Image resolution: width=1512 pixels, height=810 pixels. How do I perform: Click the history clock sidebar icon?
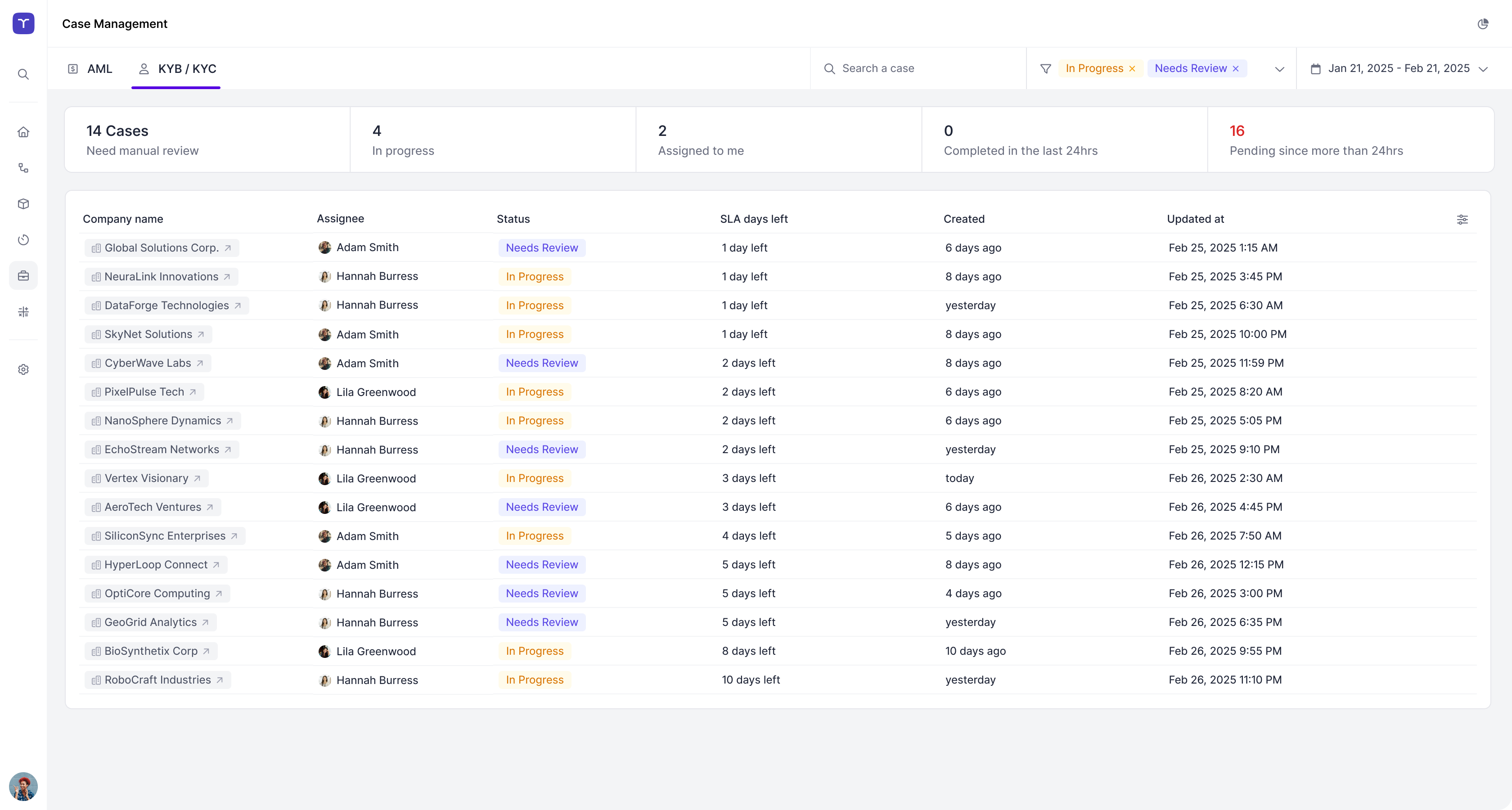point(23,239)
